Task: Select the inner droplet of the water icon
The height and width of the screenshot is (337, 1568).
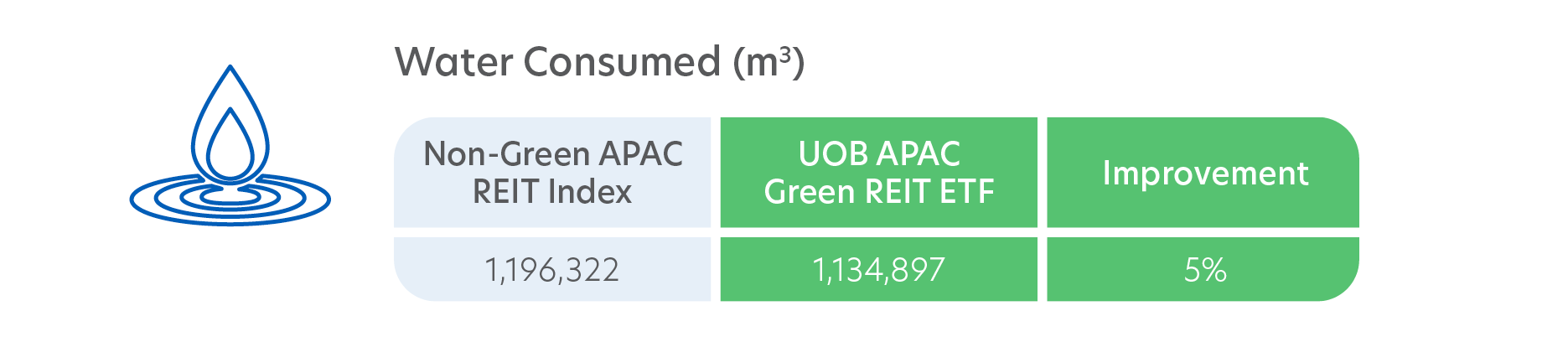Action: [x=230, y=144]
